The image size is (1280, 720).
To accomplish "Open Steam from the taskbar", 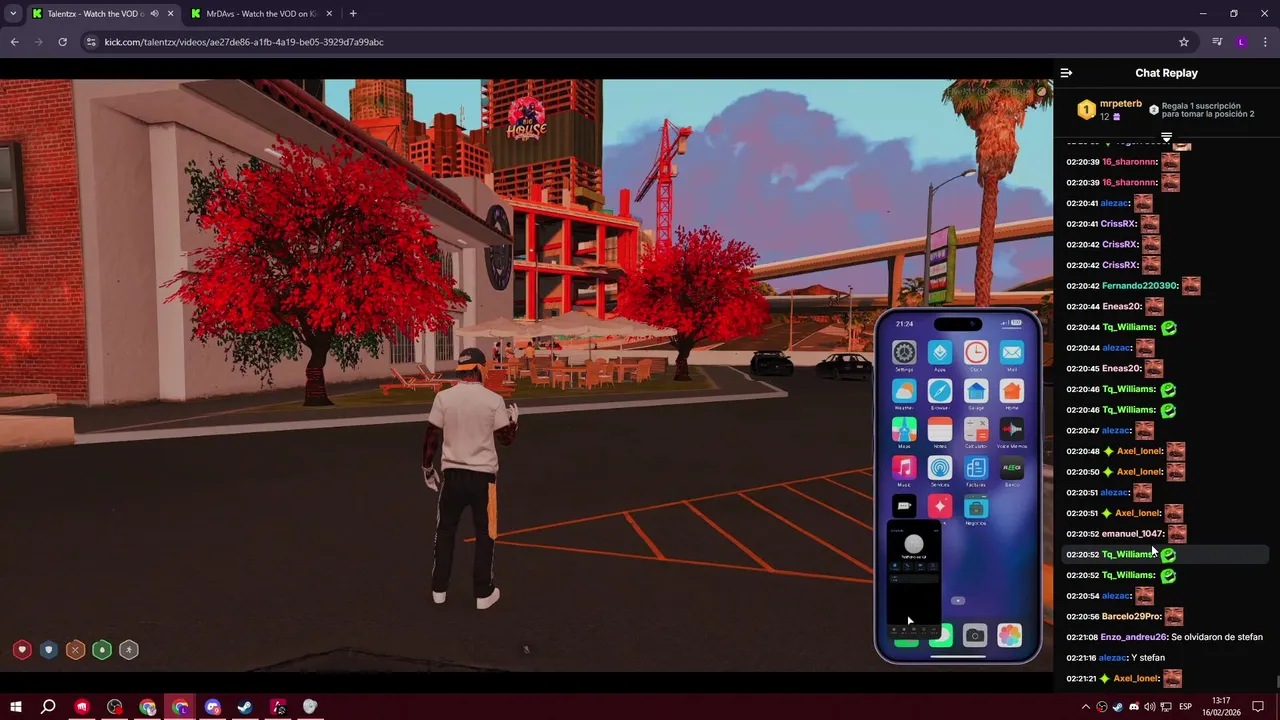I will [x=245, y=707].
